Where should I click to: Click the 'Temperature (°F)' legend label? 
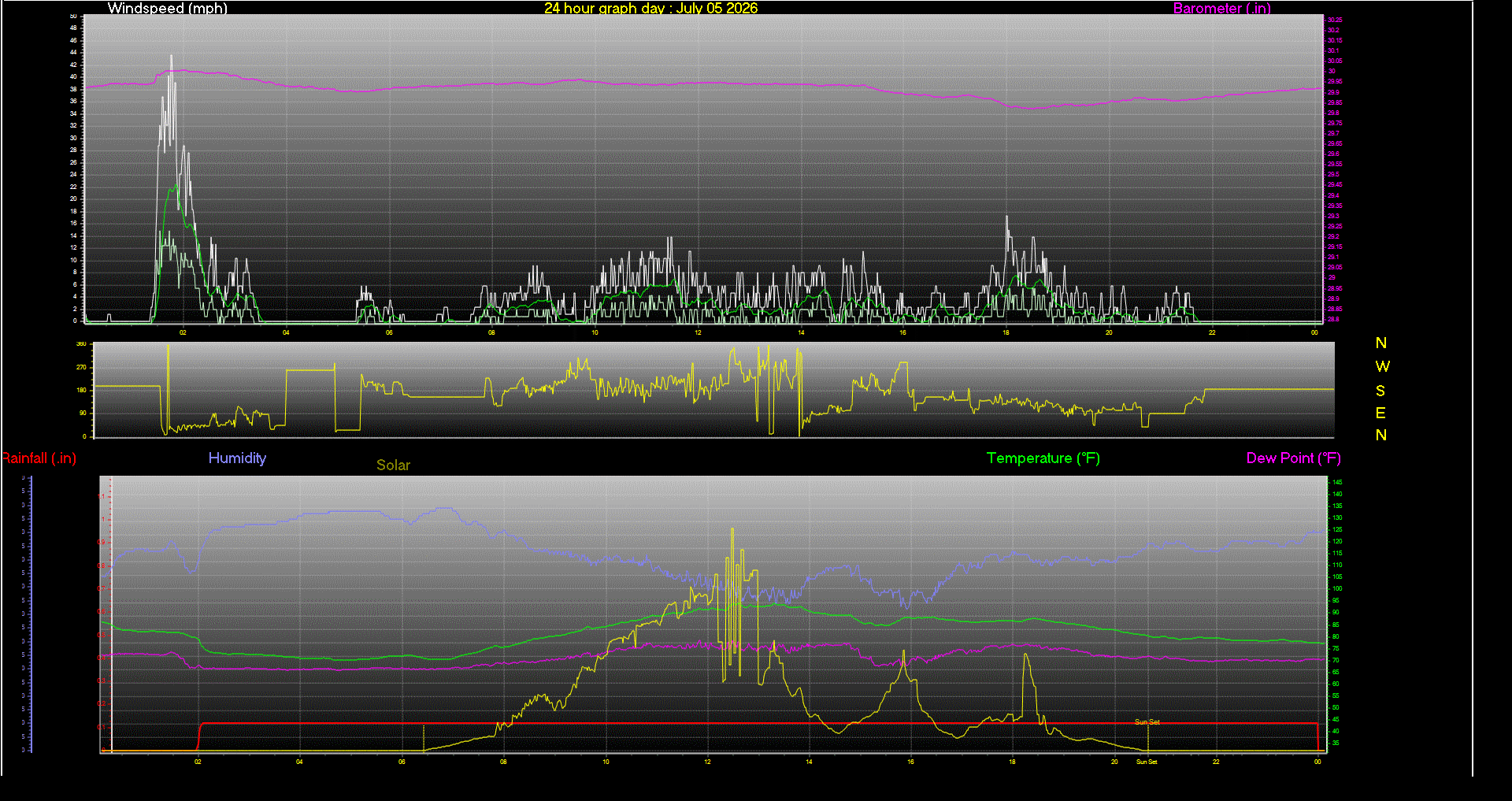click(x=1043, y=458)
